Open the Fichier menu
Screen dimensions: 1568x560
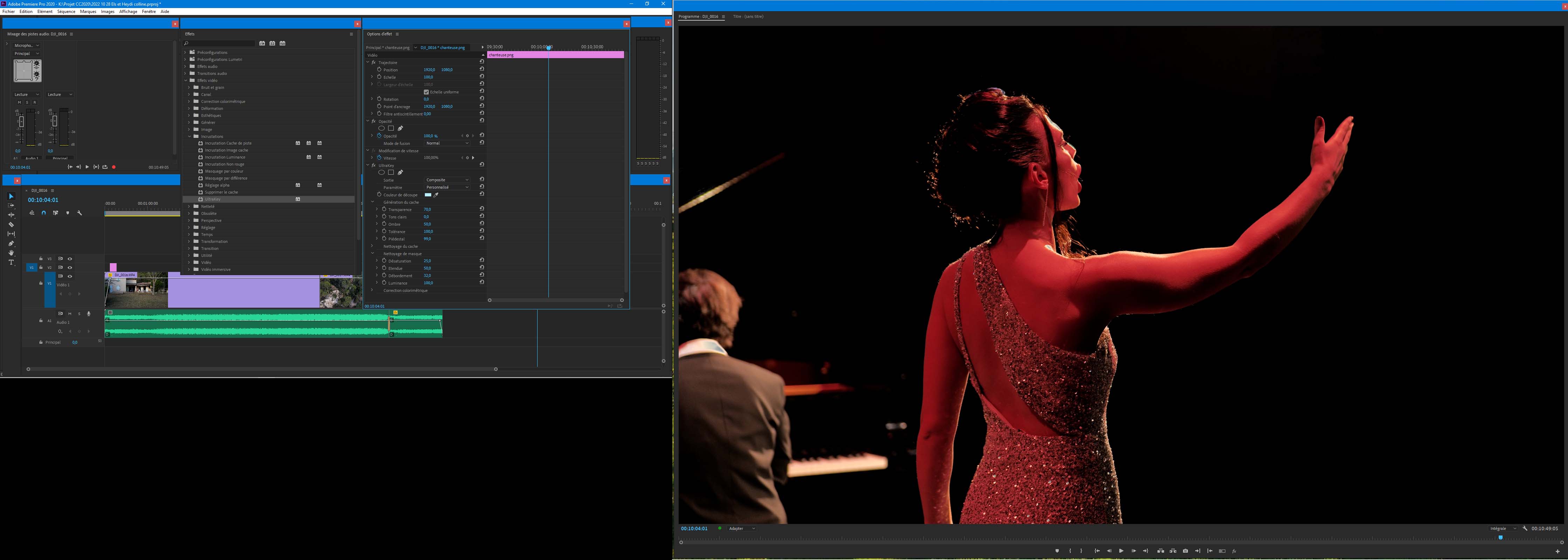8,12
